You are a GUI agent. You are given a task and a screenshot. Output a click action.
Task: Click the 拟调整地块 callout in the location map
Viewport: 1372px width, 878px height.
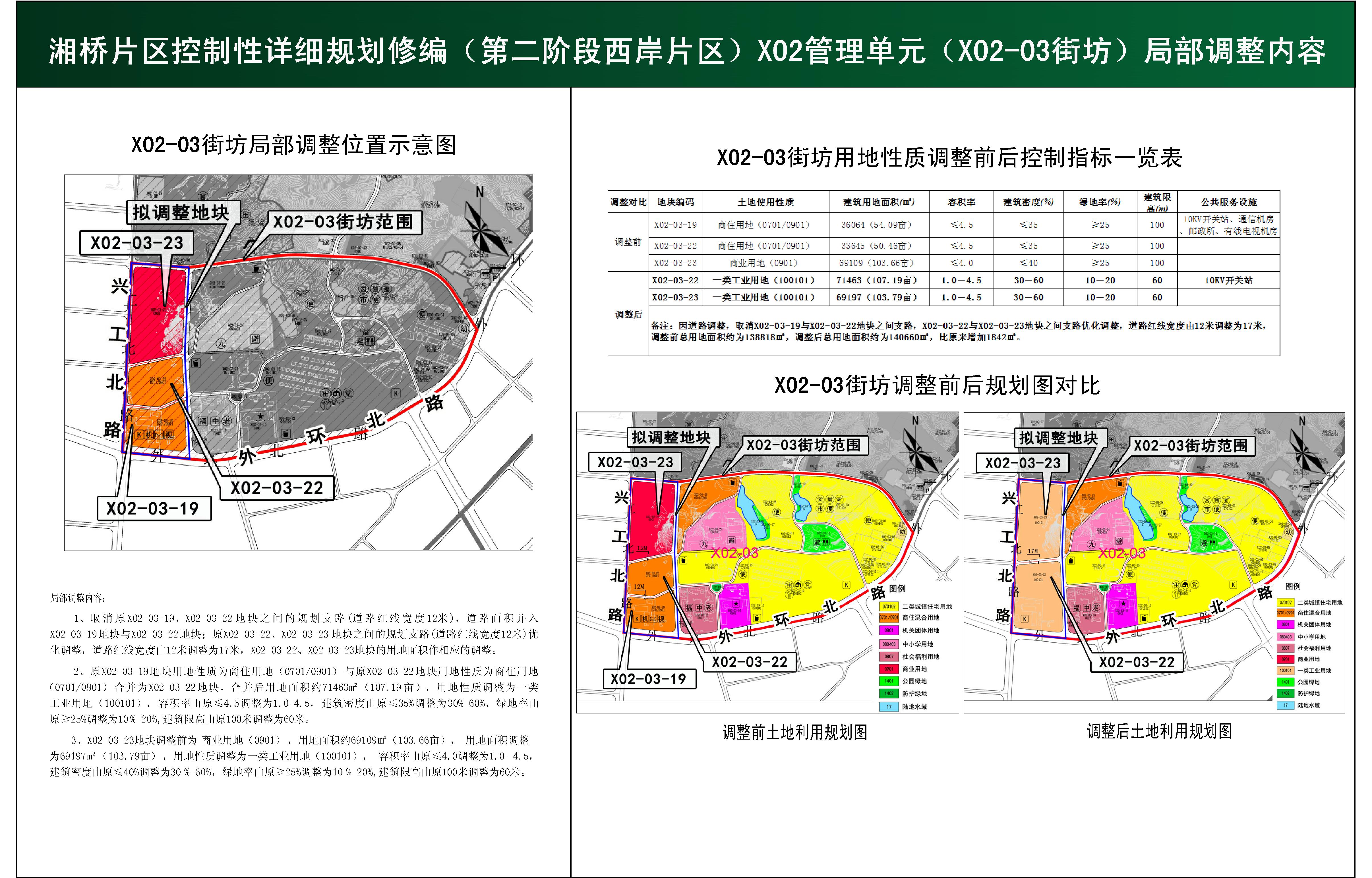(x=181, y=213)
